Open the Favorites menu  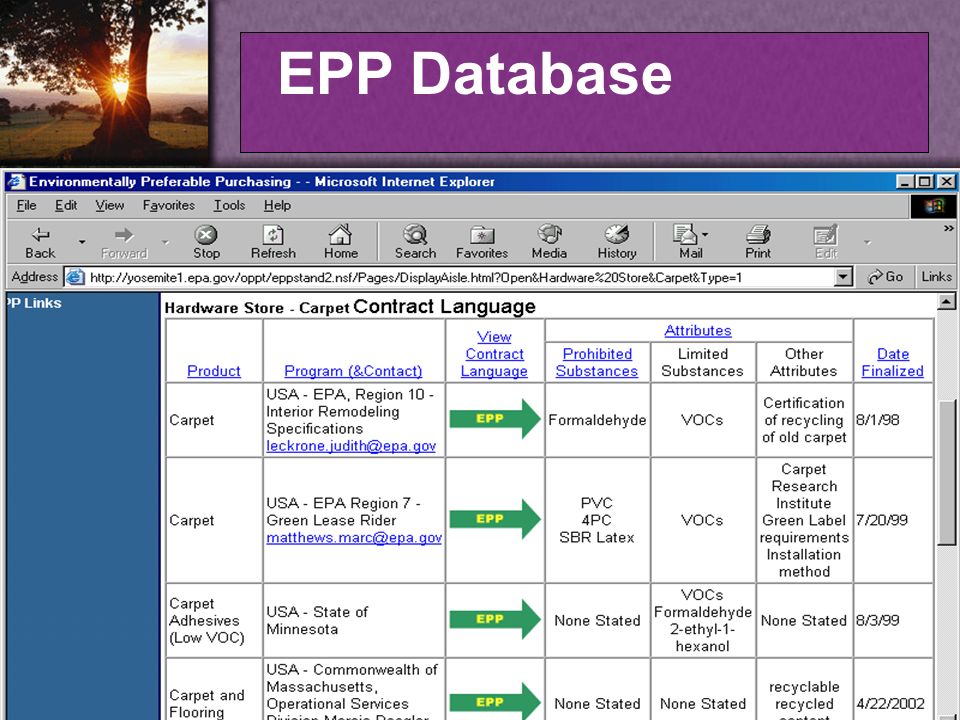click(168, 206)
